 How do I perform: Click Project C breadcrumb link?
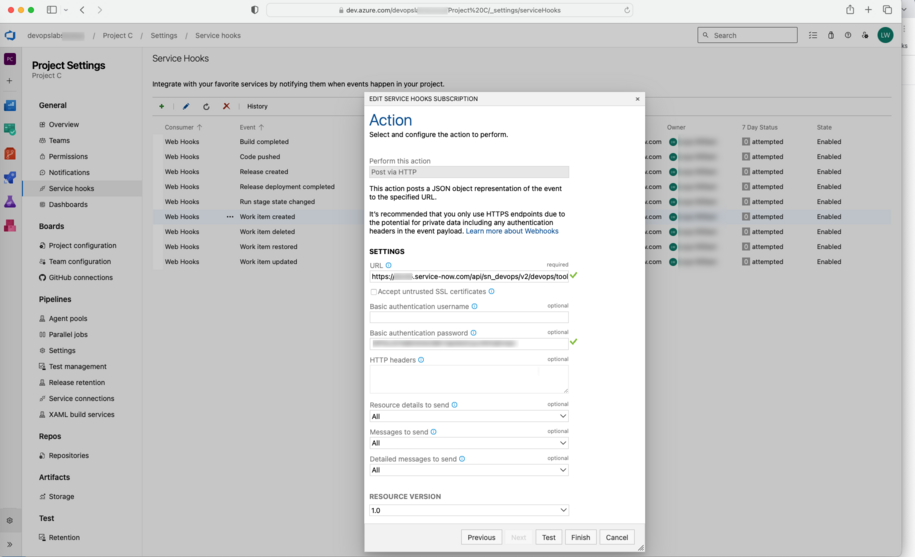117,36
